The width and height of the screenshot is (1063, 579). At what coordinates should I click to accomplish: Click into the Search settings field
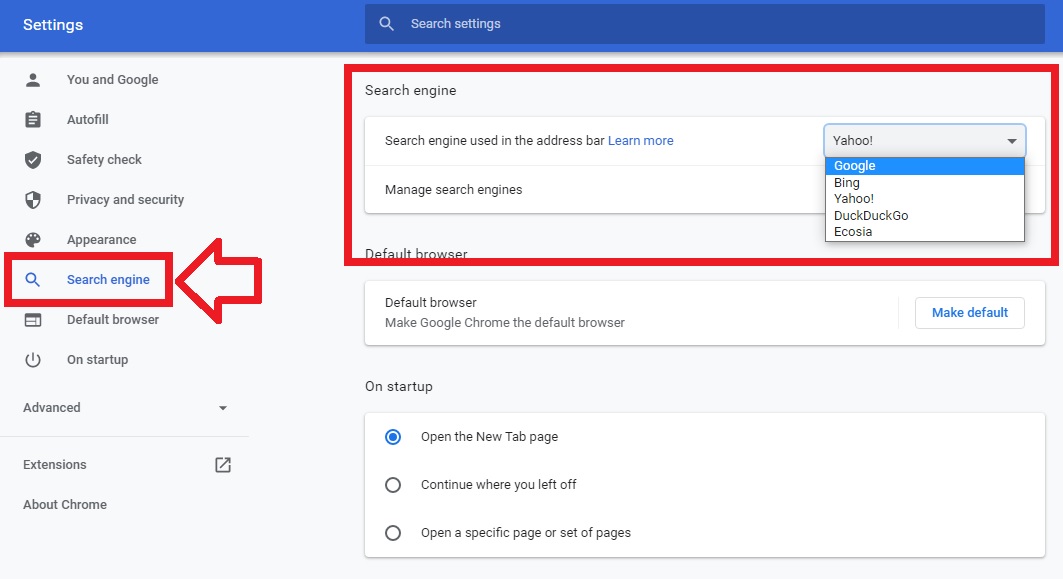click(x=704, y=24)
